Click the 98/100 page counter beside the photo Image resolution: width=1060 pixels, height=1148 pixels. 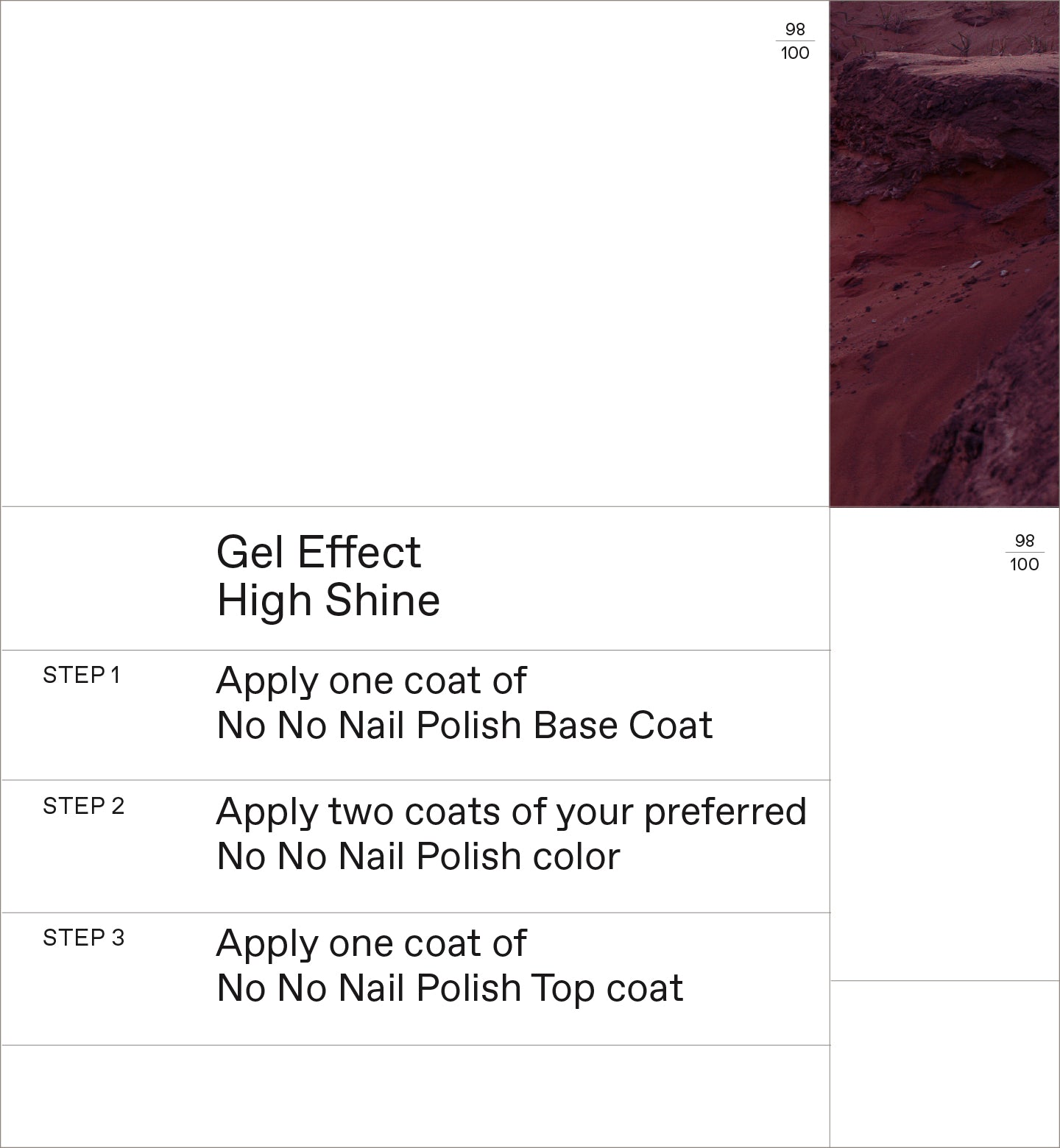(x=795, y=41)
